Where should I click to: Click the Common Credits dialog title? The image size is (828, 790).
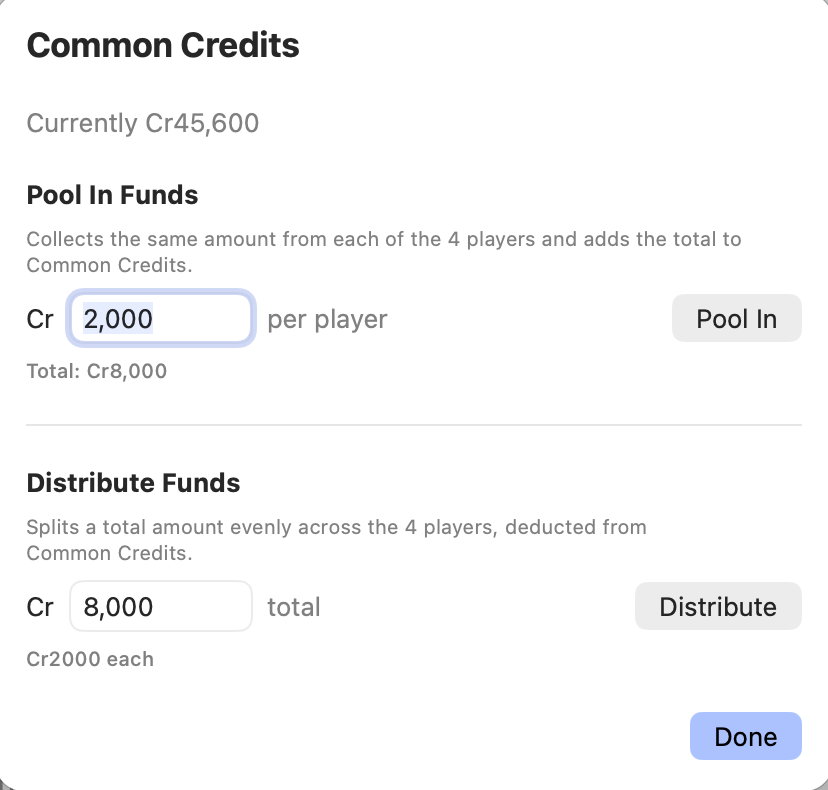(163, 45)
